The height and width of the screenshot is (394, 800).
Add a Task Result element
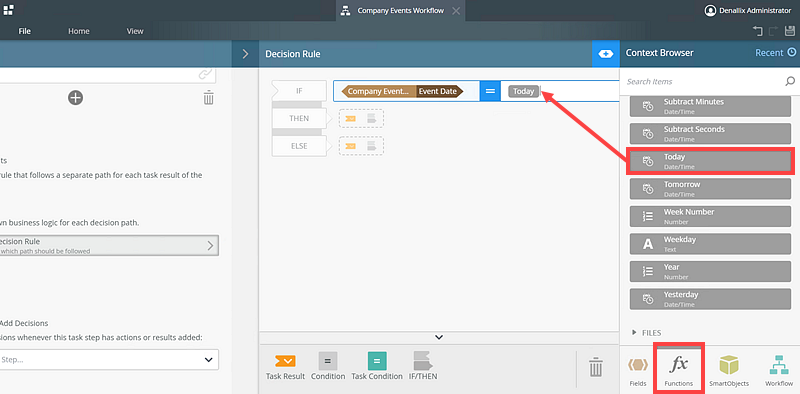(x=285, y=366)
